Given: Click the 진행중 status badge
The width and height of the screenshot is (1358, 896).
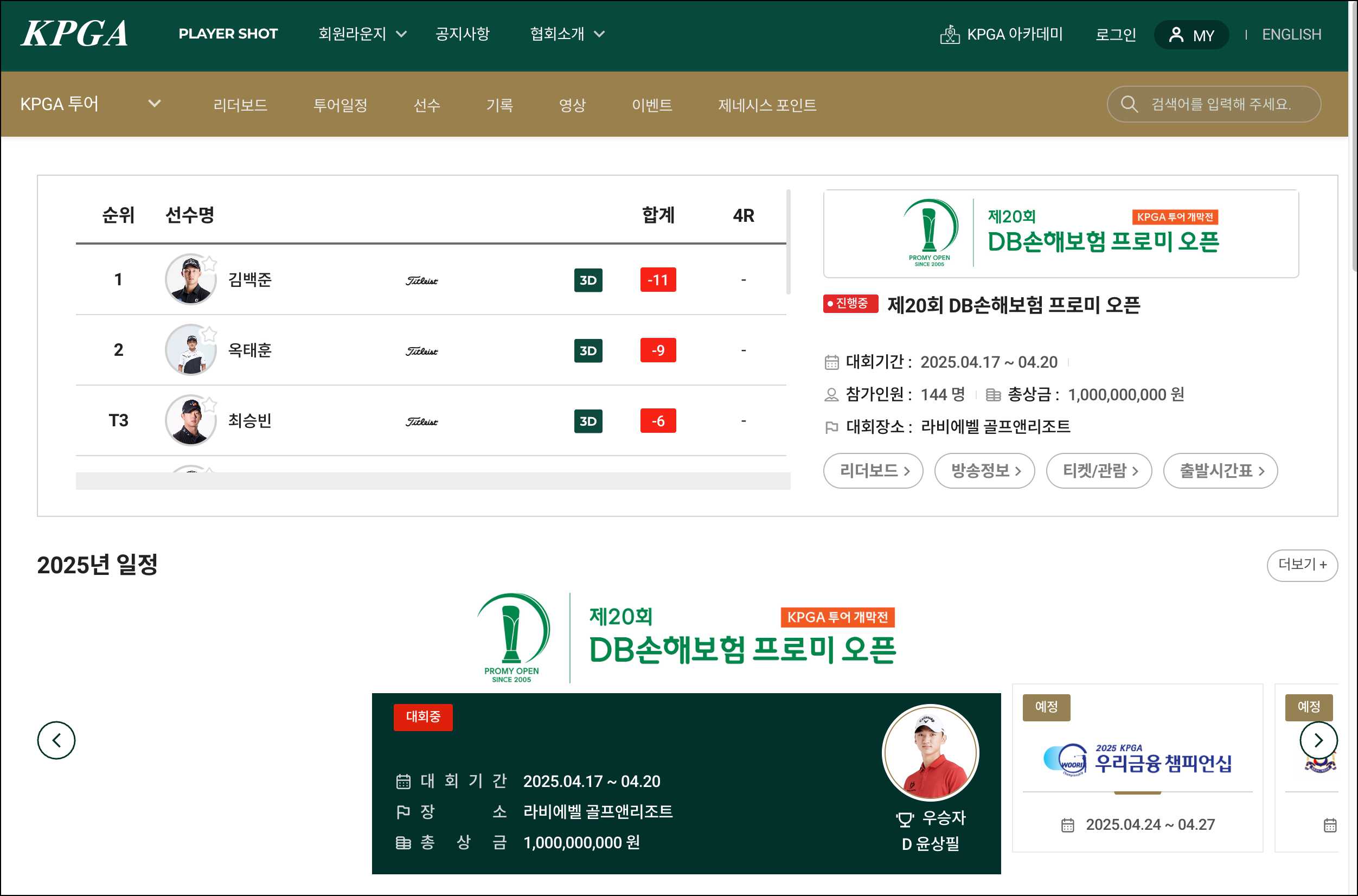Looking at the screenshot, I should coord(850,303).
